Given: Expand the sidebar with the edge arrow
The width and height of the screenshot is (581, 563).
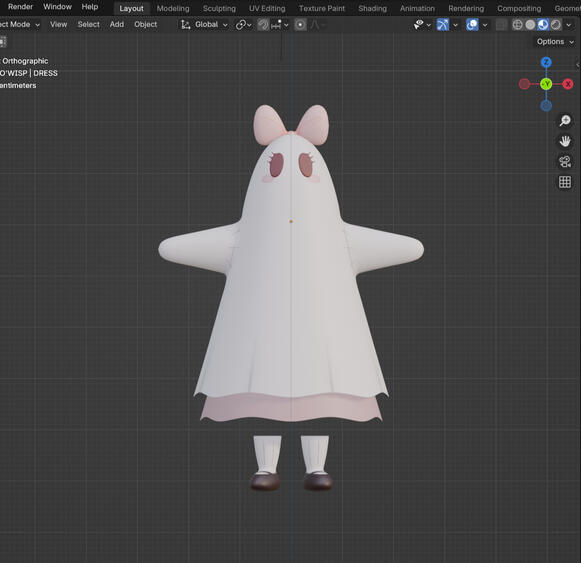Looking at the screenshot, I should [578, 64].
